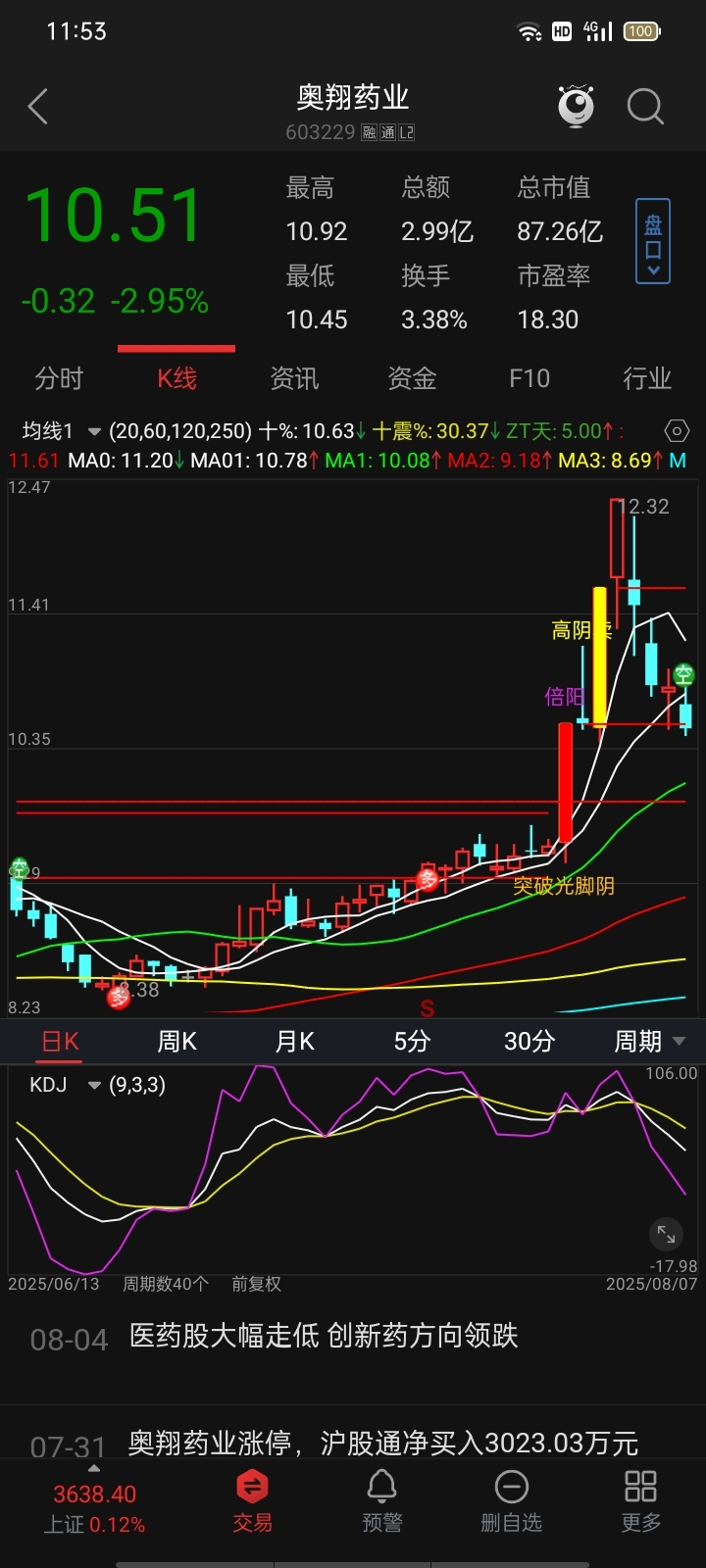Open stock search magnifier

(645, 106)
